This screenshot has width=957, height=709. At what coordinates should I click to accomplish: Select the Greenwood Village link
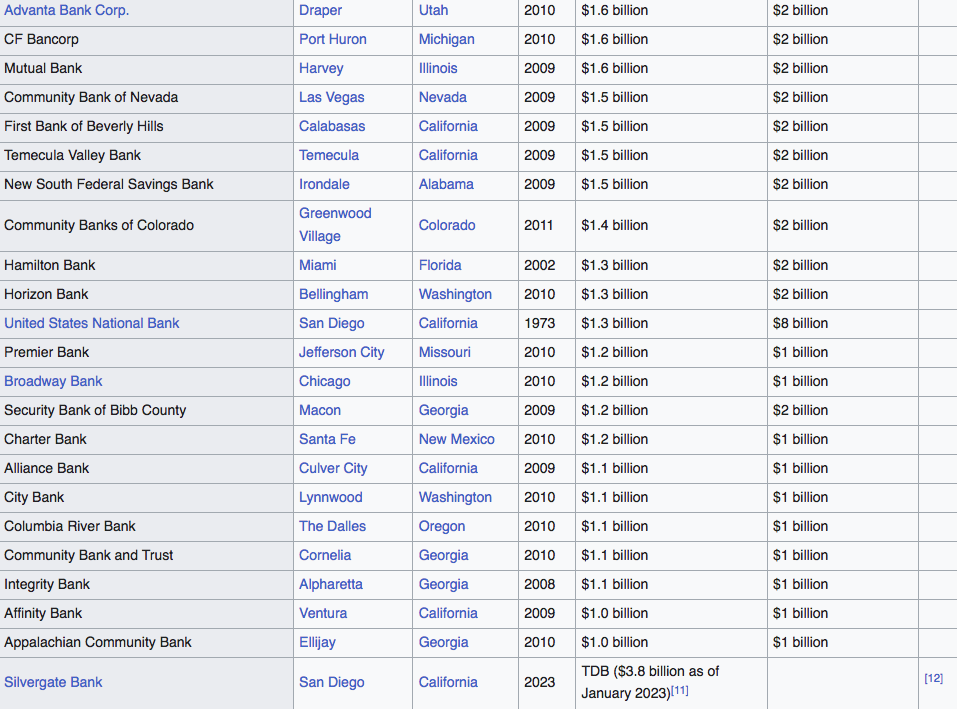coord(335,224)
